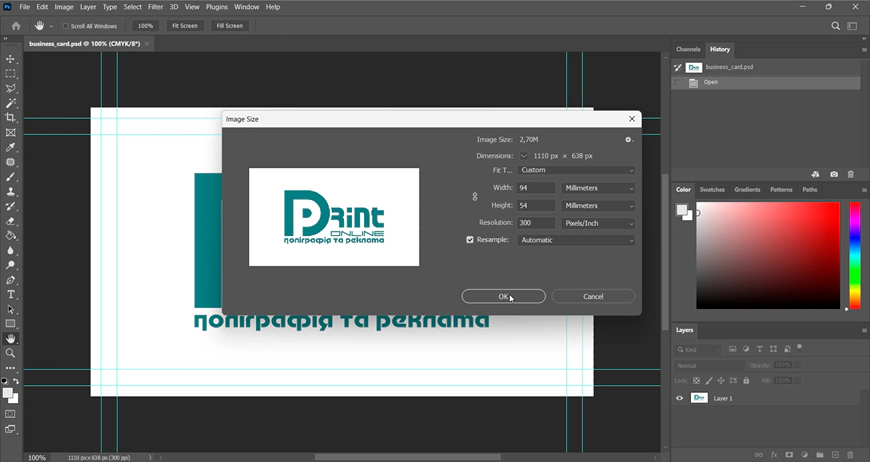Select the Zoom tool in toolbar
This screenshot has height=462, width=870.
point(11,353)
